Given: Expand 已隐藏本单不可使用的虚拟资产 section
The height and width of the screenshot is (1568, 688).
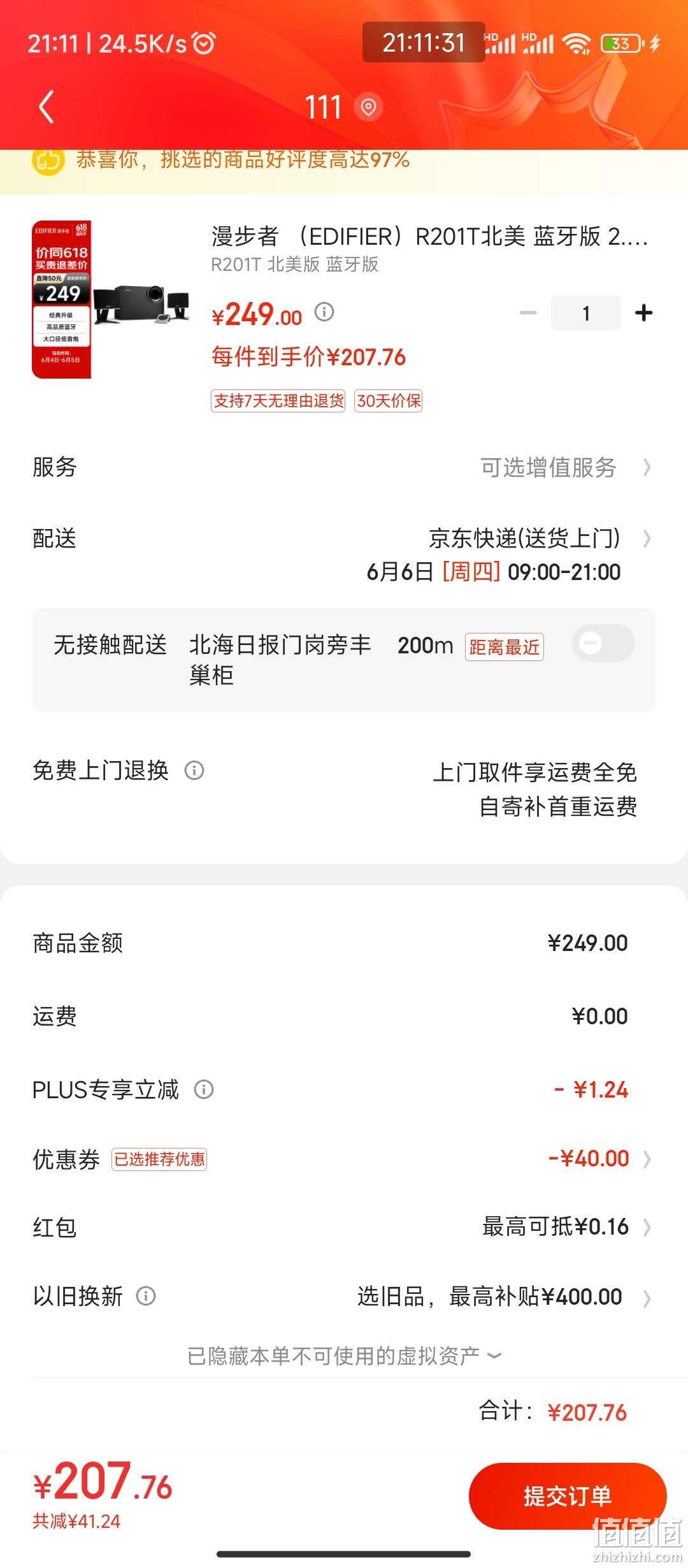Looking at the screenshot, I should pyautogui.click(x=344, y=1356).
